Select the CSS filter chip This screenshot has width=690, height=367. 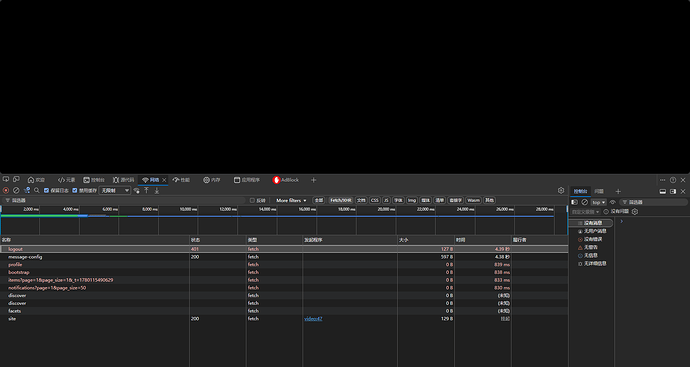(x=374, y=200)
